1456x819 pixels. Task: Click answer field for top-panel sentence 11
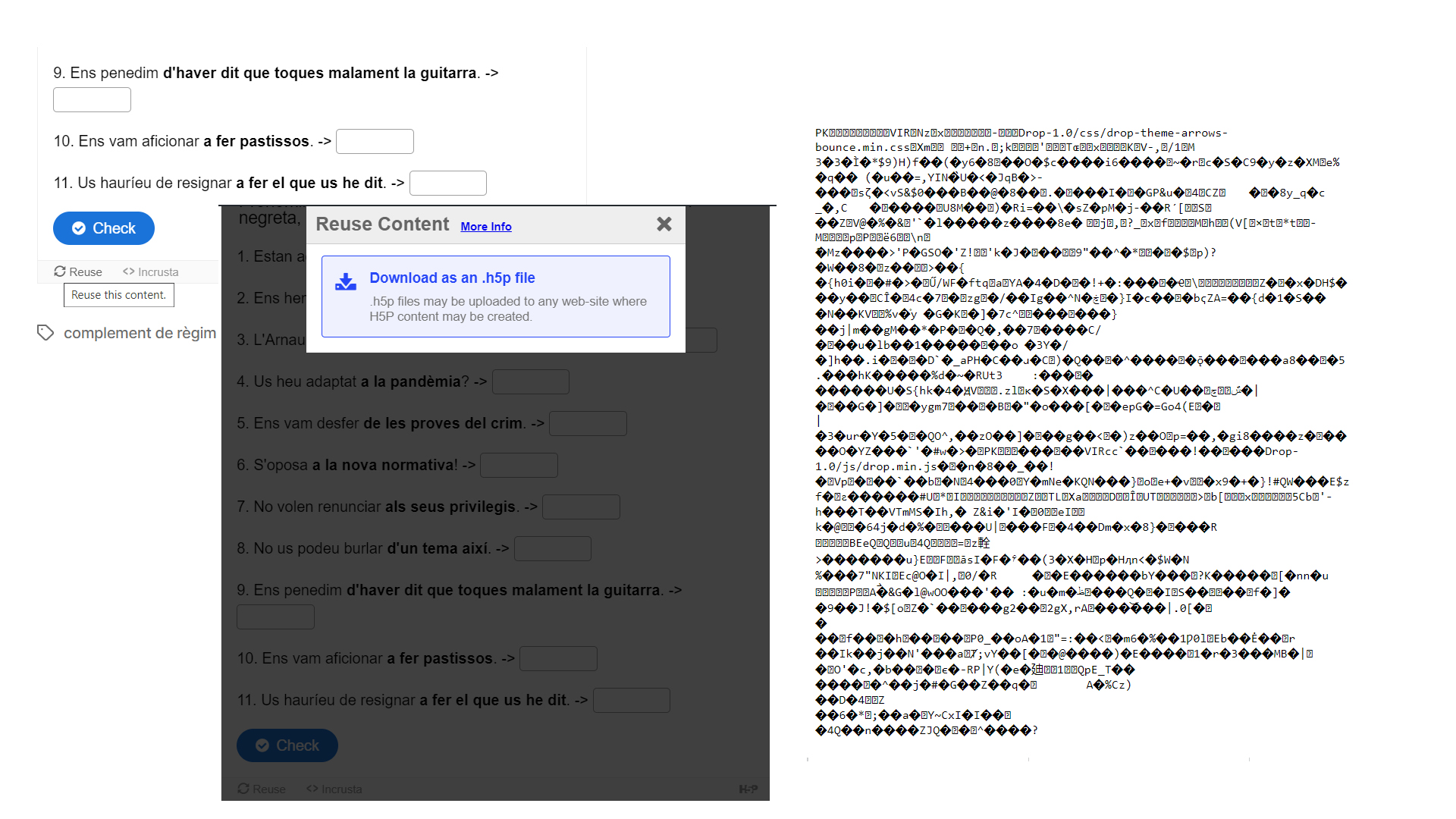448,183
